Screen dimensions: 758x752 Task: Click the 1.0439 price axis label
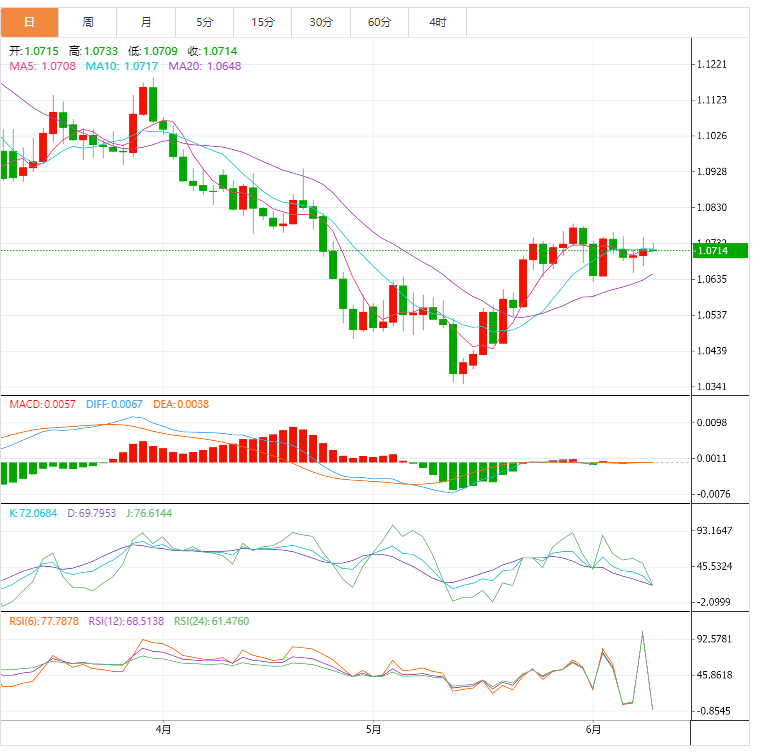click(712, 351)
